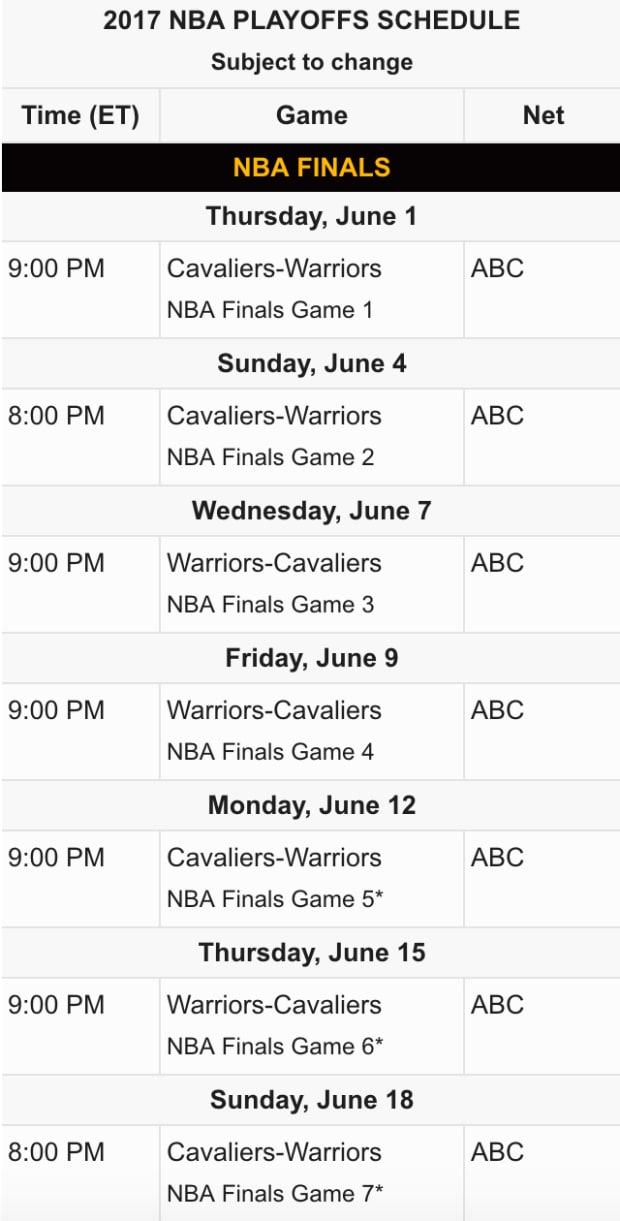Click the Net column header
Screen dimensions: 620x1221
(543, 115)
